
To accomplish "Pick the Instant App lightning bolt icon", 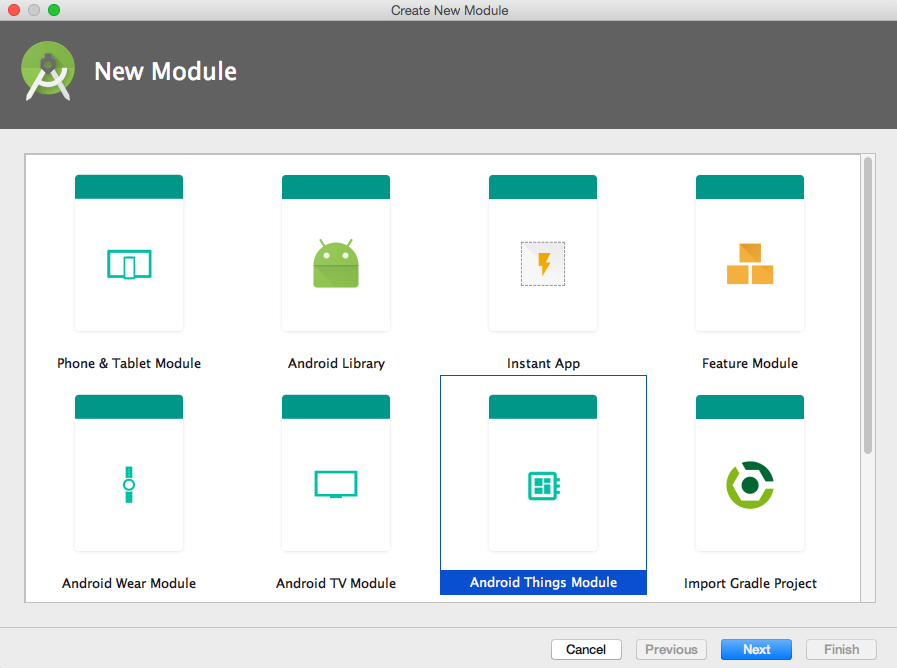I will [x=543, y=264].
